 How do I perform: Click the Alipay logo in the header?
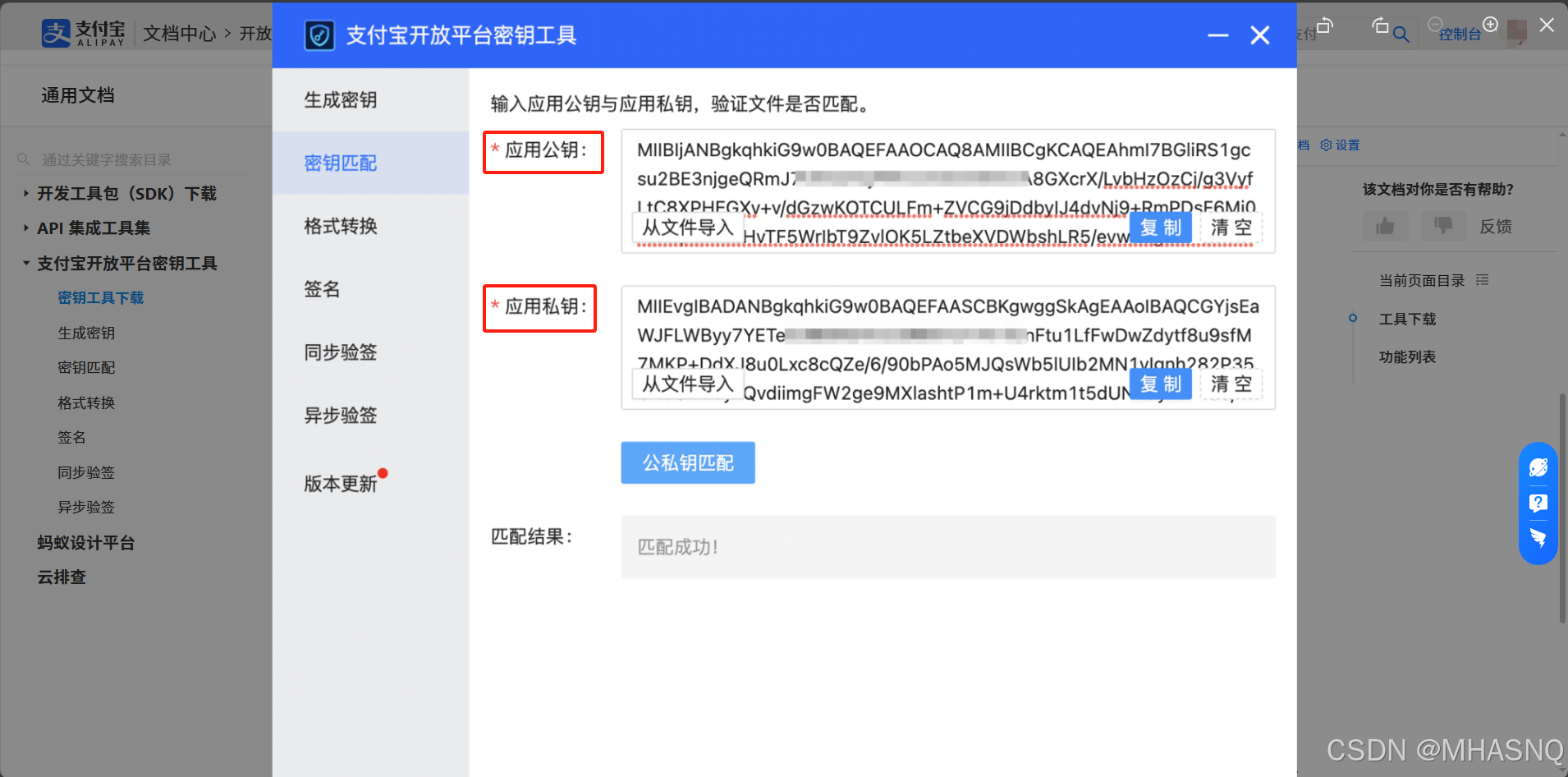(x=83, y=33)
